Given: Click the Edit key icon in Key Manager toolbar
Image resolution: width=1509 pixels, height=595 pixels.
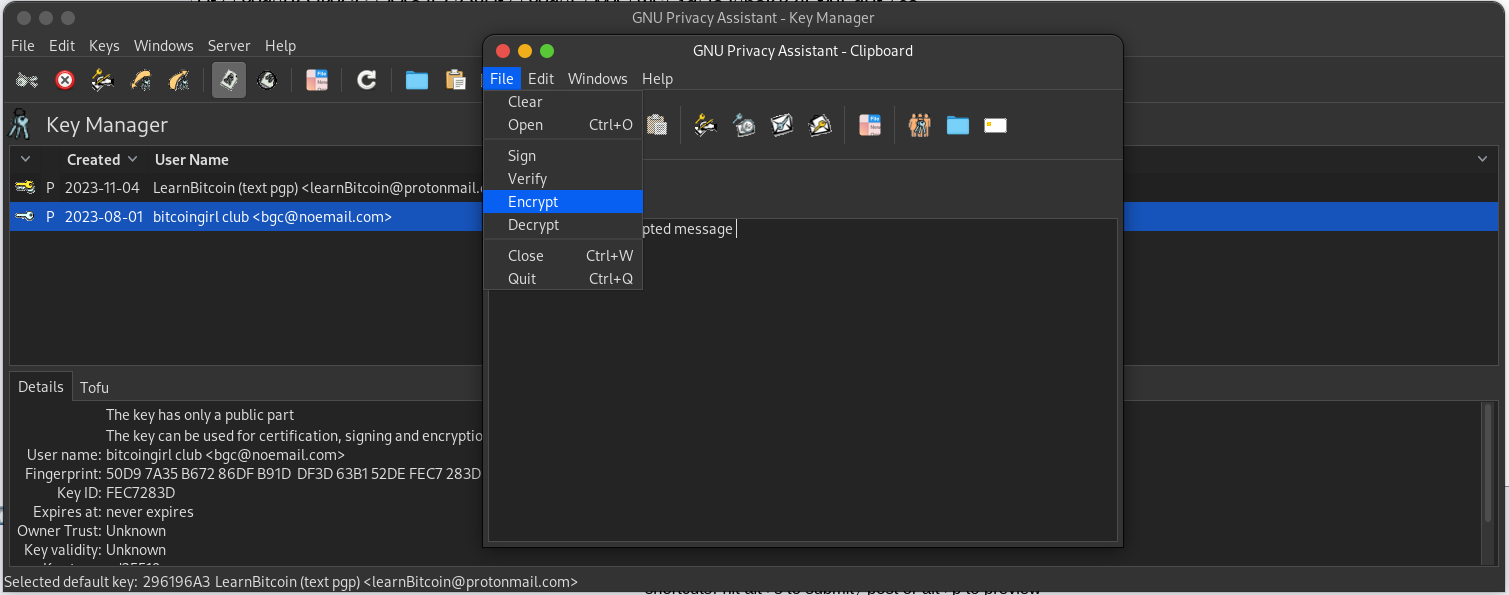Looking at the screenshot, I should click(27, 80).
